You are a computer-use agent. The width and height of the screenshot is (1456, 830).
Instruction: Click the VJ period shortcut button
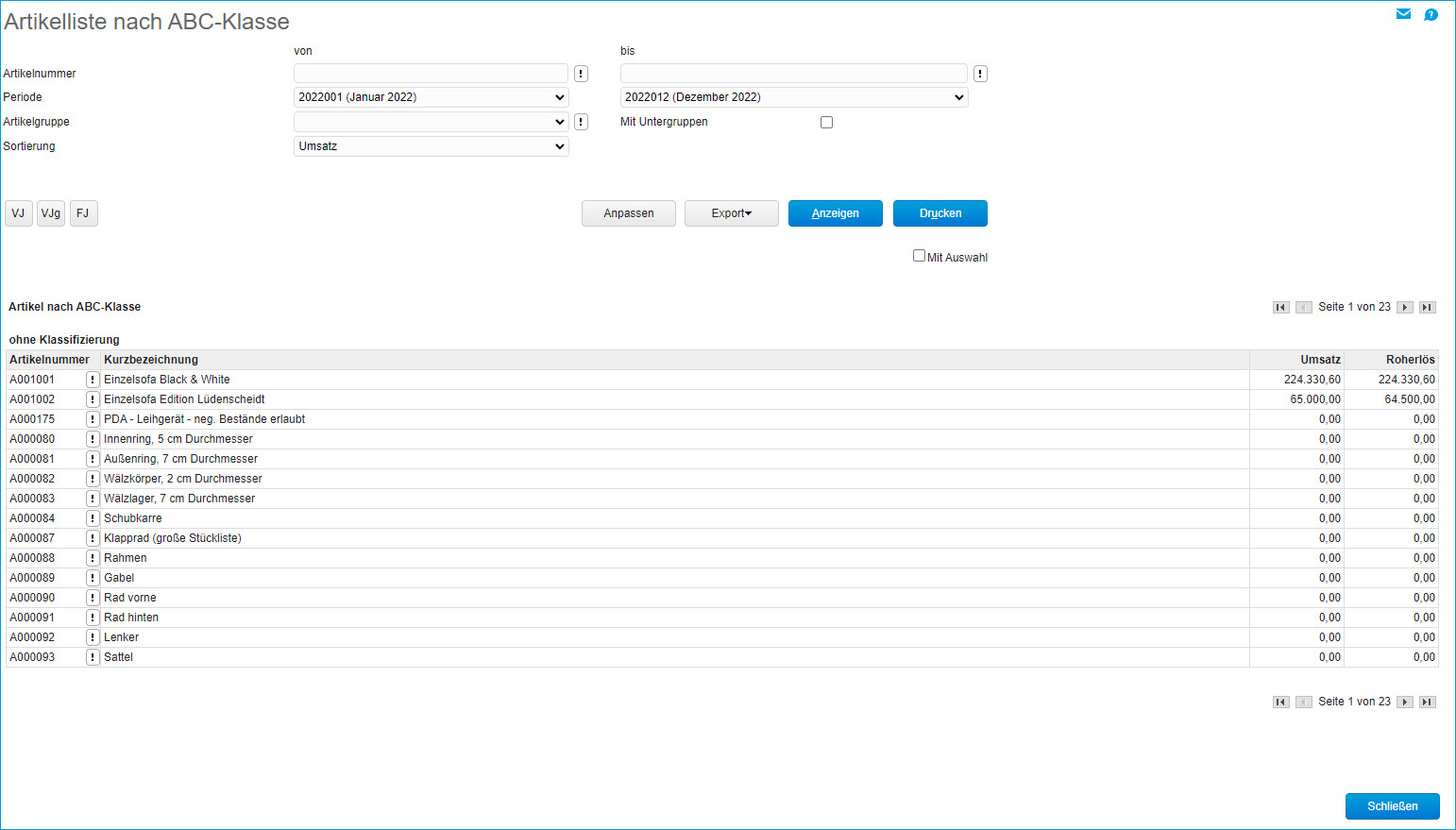18,213
